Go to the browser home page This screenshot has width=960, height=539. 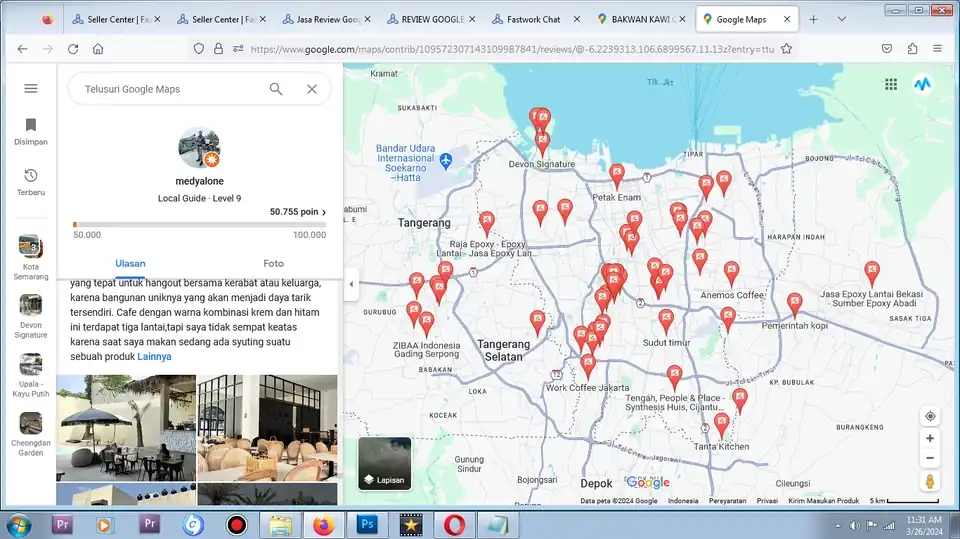[x=98, y=49]
